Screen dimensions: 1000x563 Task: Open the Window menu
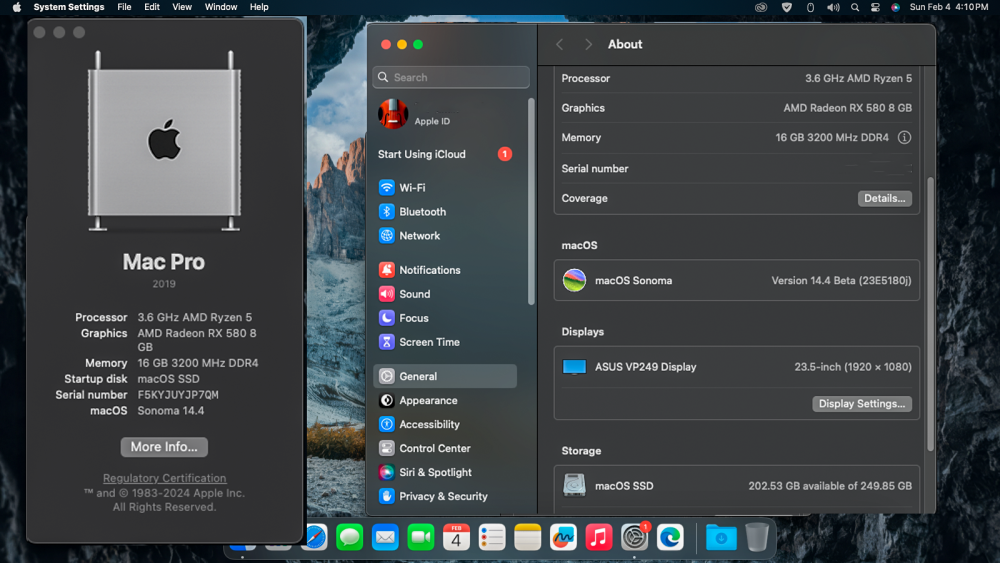click(x=221, y=7)
